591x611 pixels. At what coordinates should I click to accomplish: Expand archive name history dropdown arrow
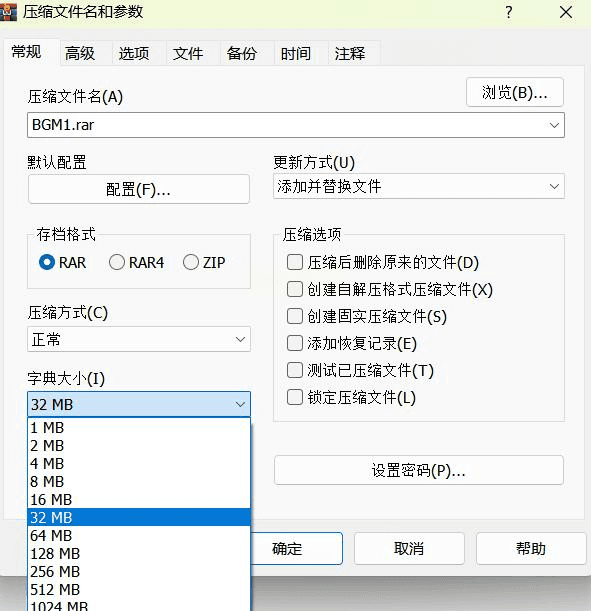tap(554, 125)
